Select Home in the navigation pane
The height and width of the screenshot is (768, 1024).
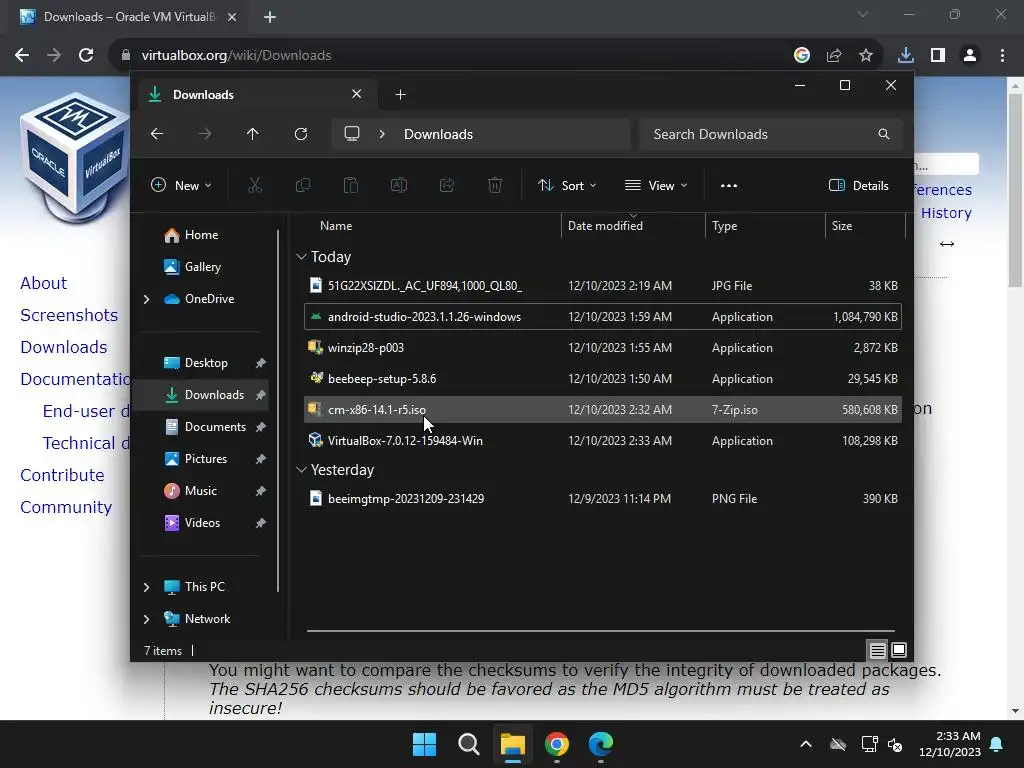tap(201, 235)
